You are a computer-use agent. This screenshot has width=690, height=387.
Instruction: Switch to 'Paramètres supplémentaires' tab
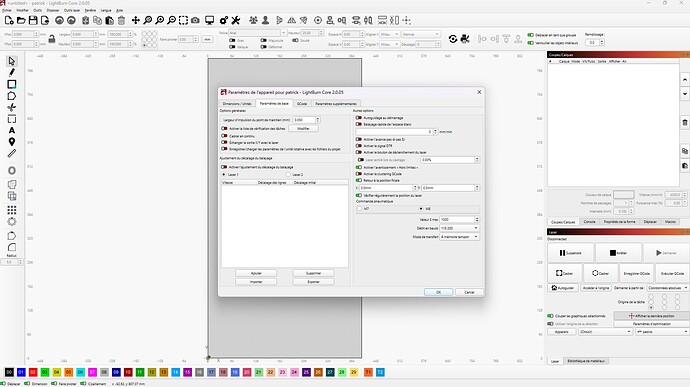click(x=336, y=104)
